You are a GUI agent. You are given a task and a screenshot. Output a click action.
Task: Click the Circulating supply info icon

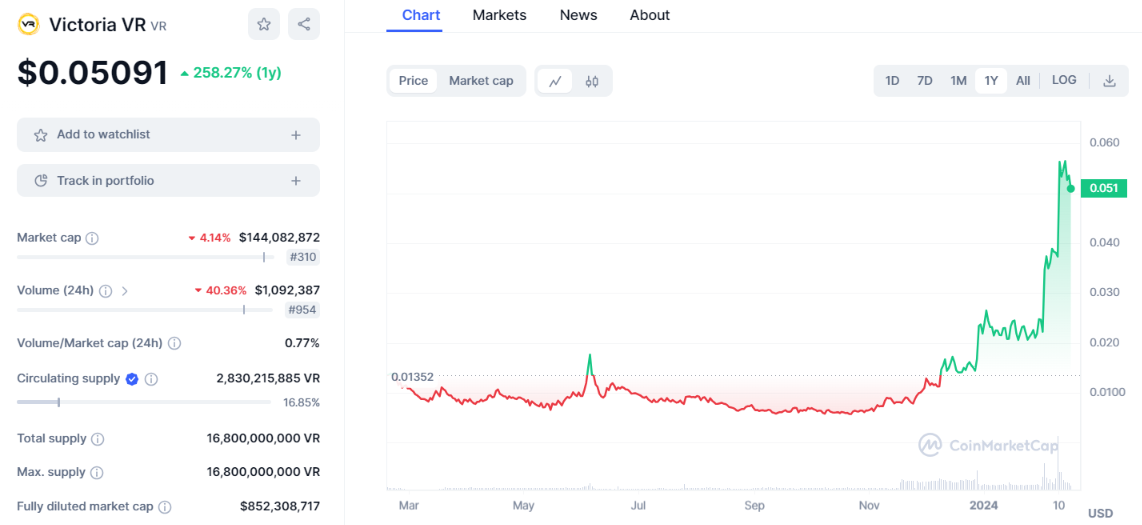pyautogui.click(x=151, y=379)
